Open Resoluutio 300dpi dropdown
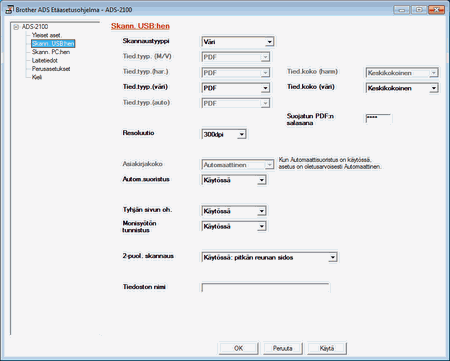Image resolution: width=450 pixels, height=361 pixels. [x=224, y=134]
